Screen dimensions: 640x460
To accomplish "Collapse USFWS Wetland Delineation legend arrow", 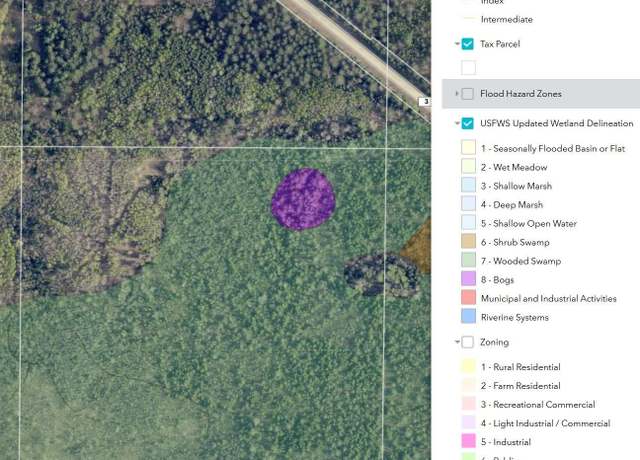I will [x=457, y=123].
